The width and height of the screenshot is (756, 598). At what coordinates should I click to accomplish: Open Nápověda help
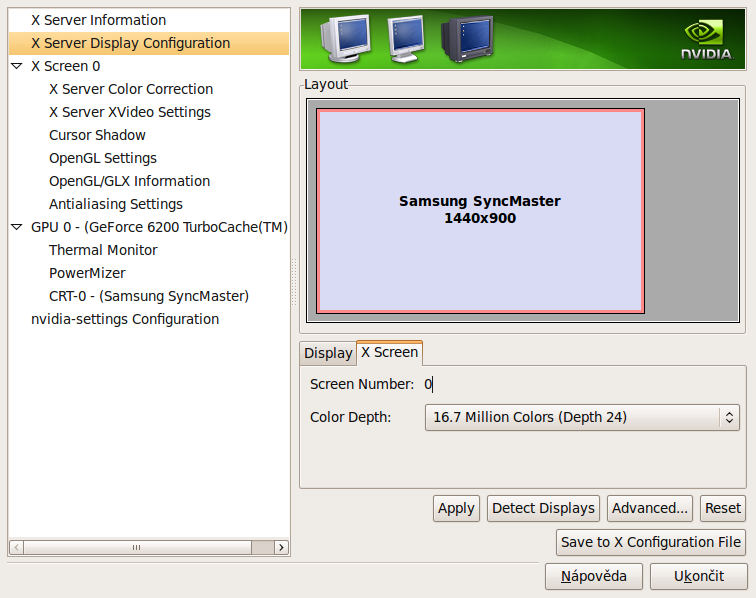pos(594,576)
